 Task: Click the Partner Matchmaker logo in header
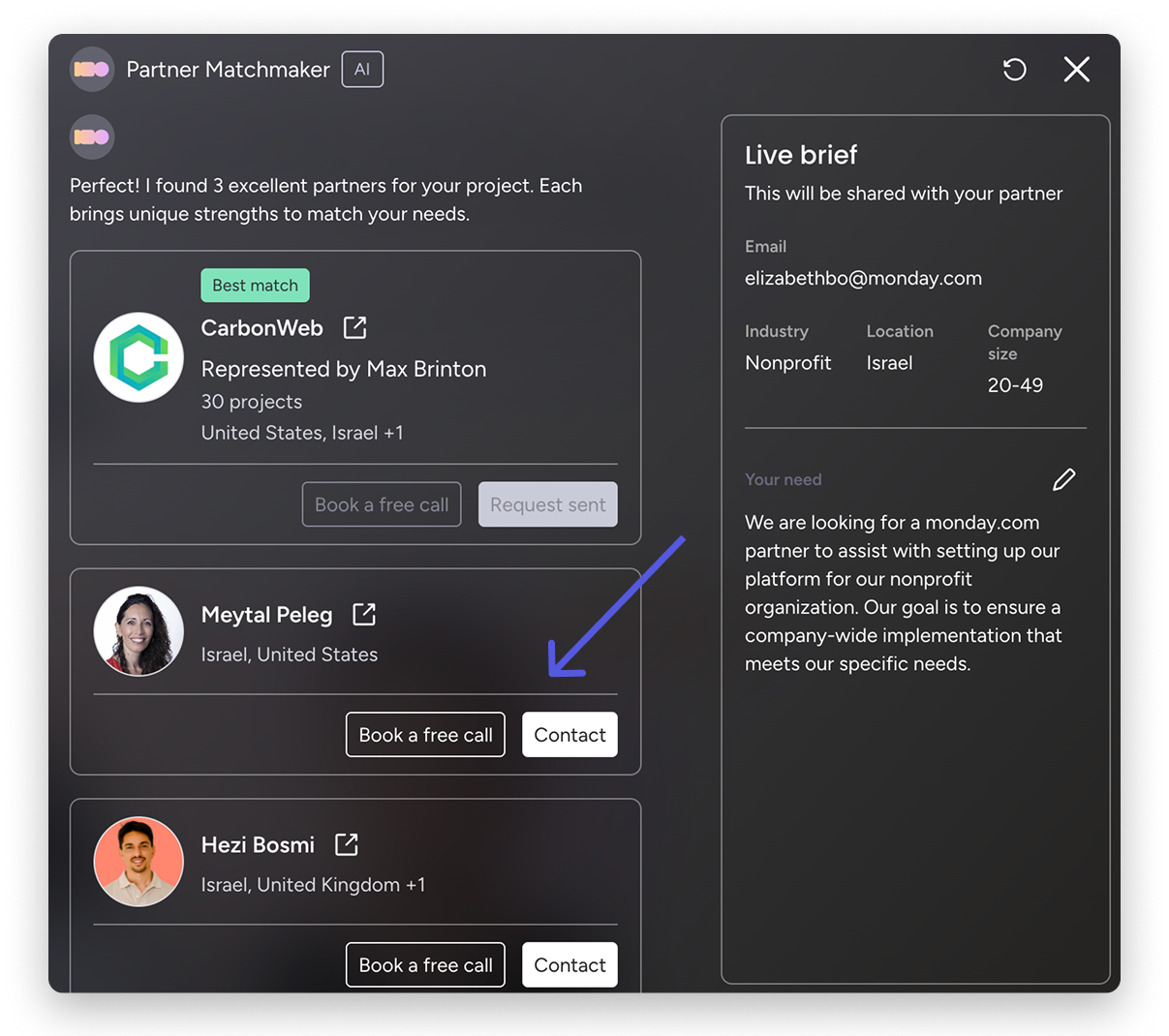92,70
